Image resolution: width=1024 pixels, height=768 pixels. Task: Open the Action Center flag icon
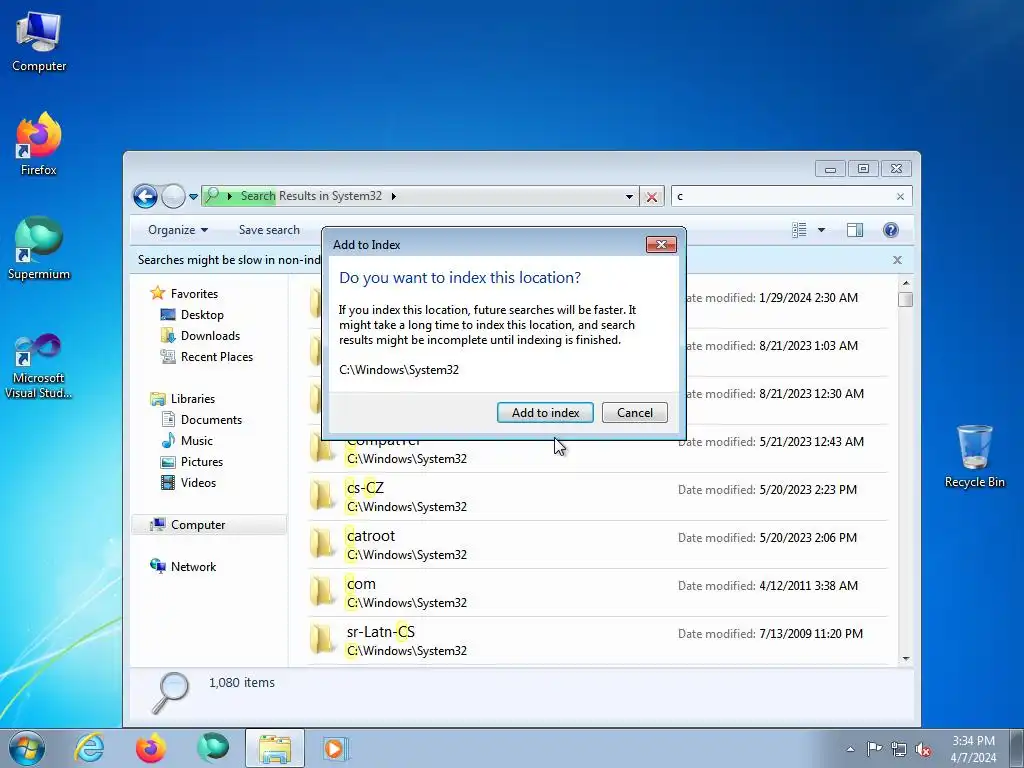point(874,749)
